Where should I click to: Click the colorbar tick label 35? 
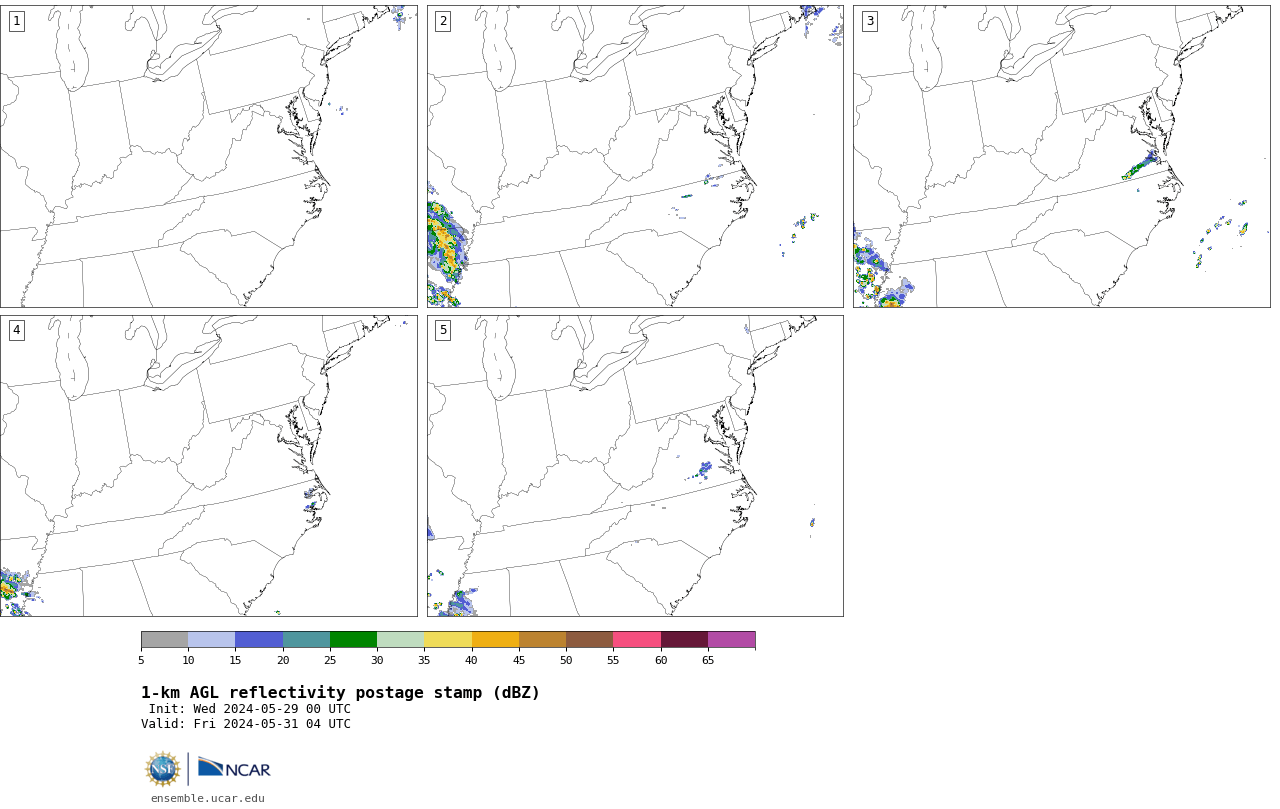[424, 660]
